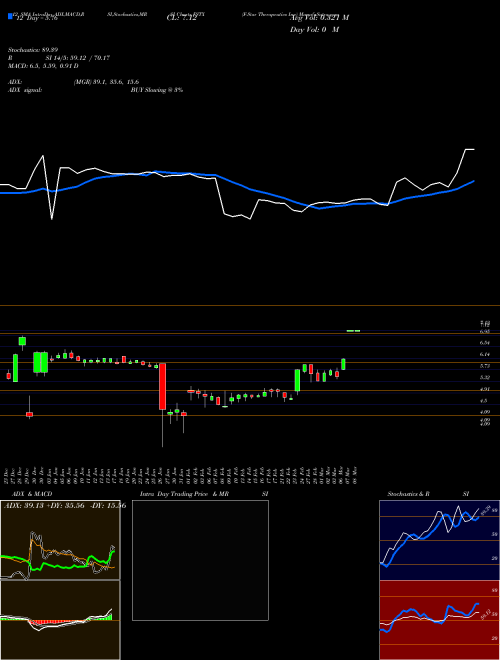500x660 pixels.
Task: Click the 5.73 price axis label
Action: click(484, 366)
